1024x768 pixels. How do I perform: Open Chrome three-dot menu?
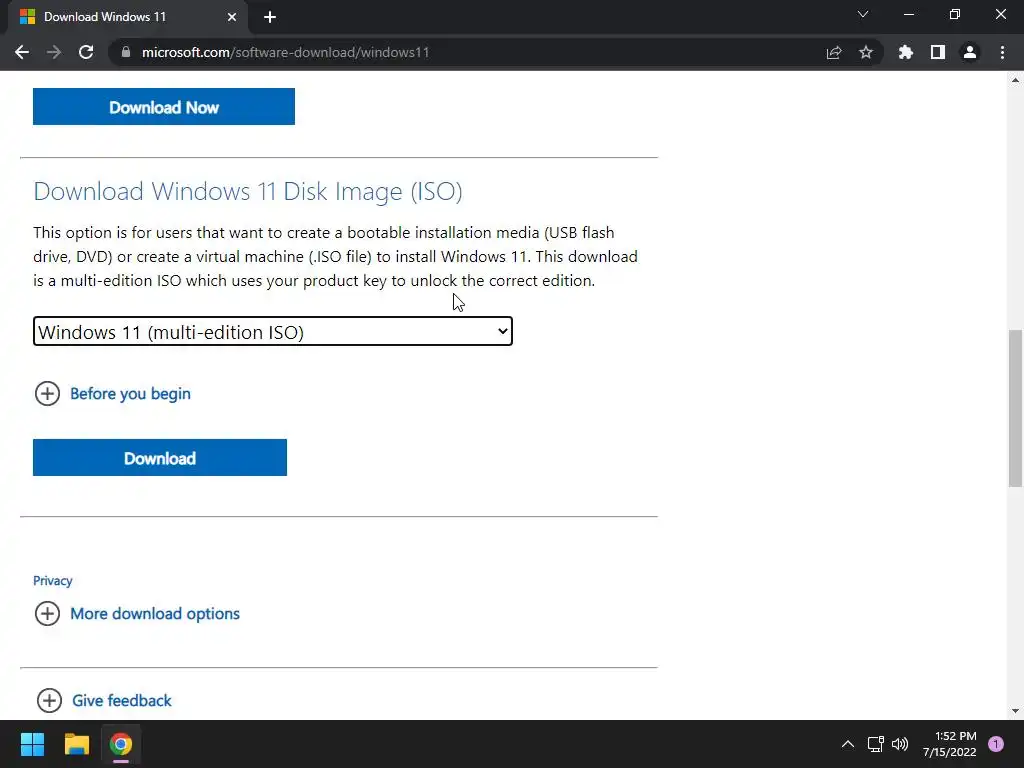(1002, 52)
